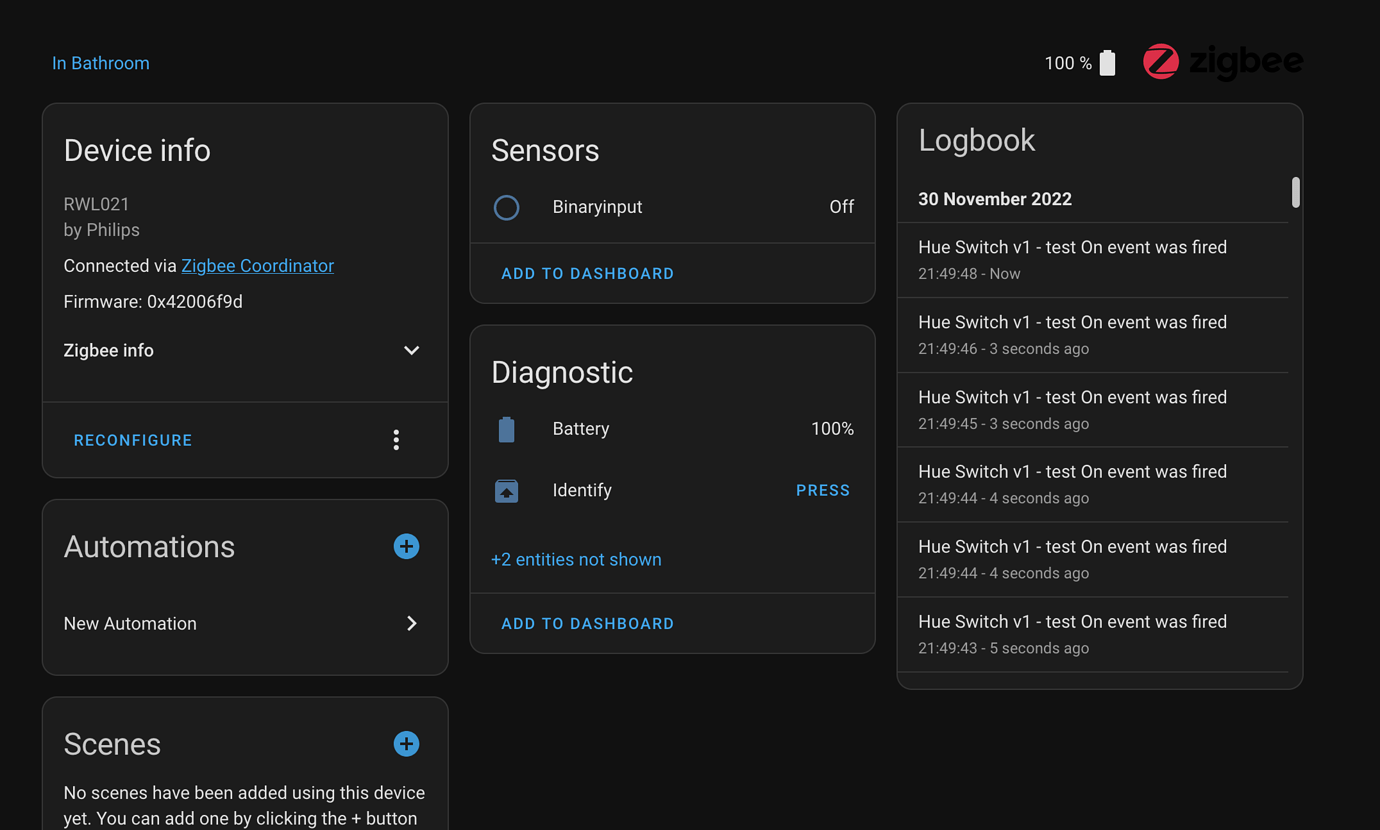Add Sensors card to dashboard
This screenshot has height=830, width=1380.
587,272
